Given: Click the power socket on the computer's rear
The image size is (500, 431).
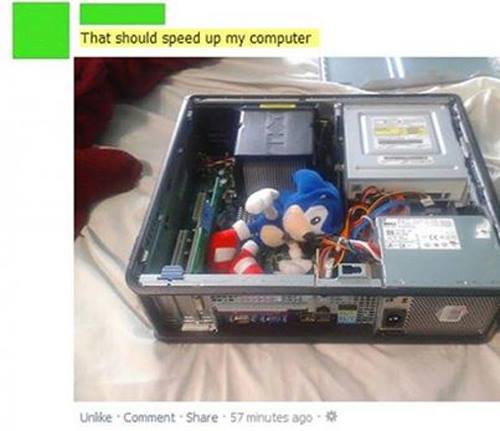Looking at the screenshot, I should 395,319.
